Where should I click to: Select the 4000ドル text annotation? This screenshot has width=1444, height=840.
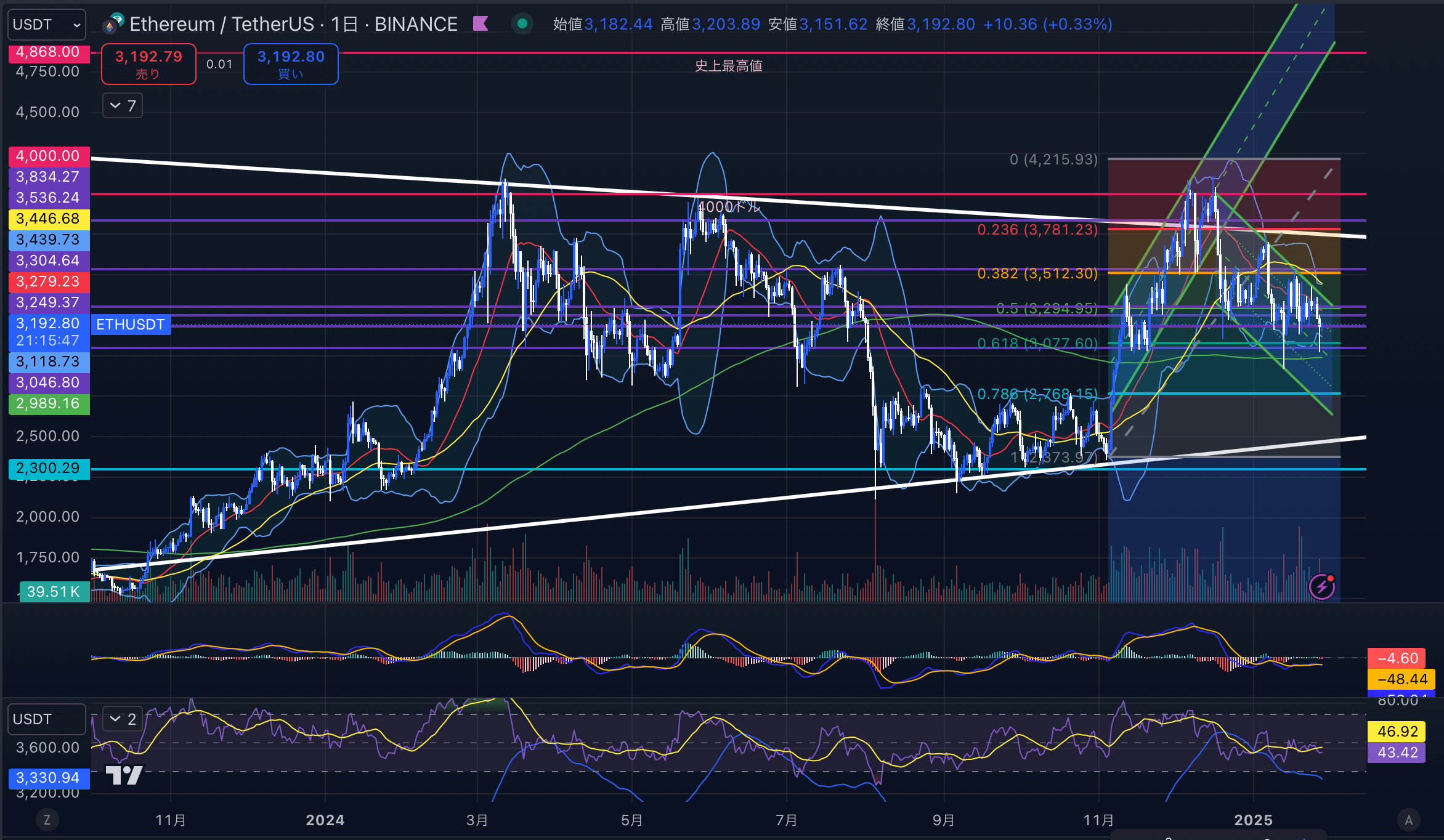coord(729,206)
